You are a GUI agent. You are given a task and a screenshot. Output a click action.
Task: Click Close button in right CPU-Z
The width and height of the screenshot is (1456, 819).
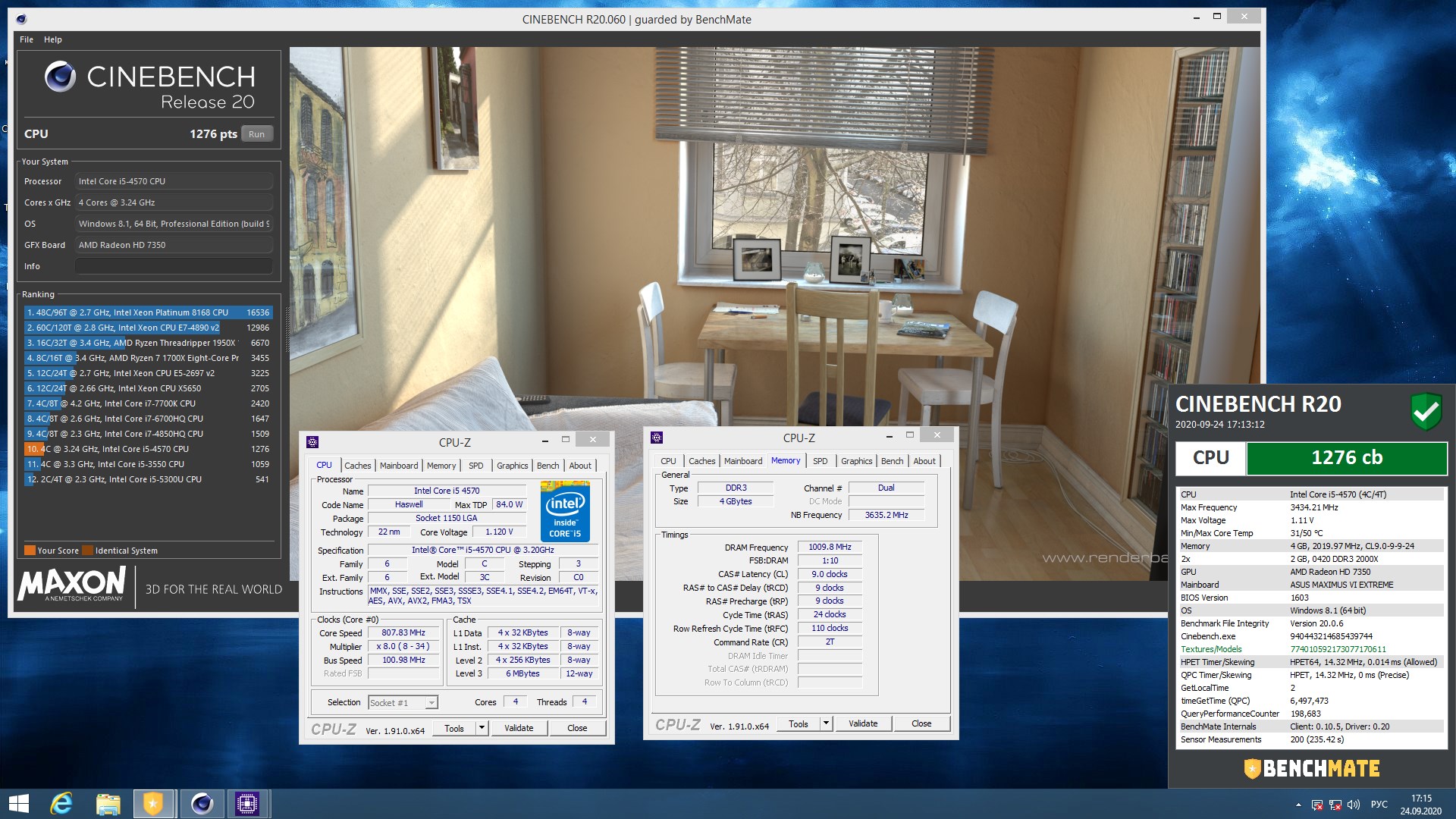pos(921,723)
